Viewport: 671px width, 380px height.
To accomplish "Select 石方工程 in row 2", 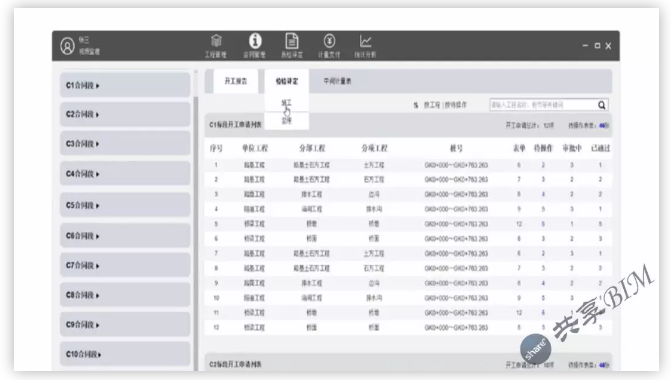I will [374, 180].
